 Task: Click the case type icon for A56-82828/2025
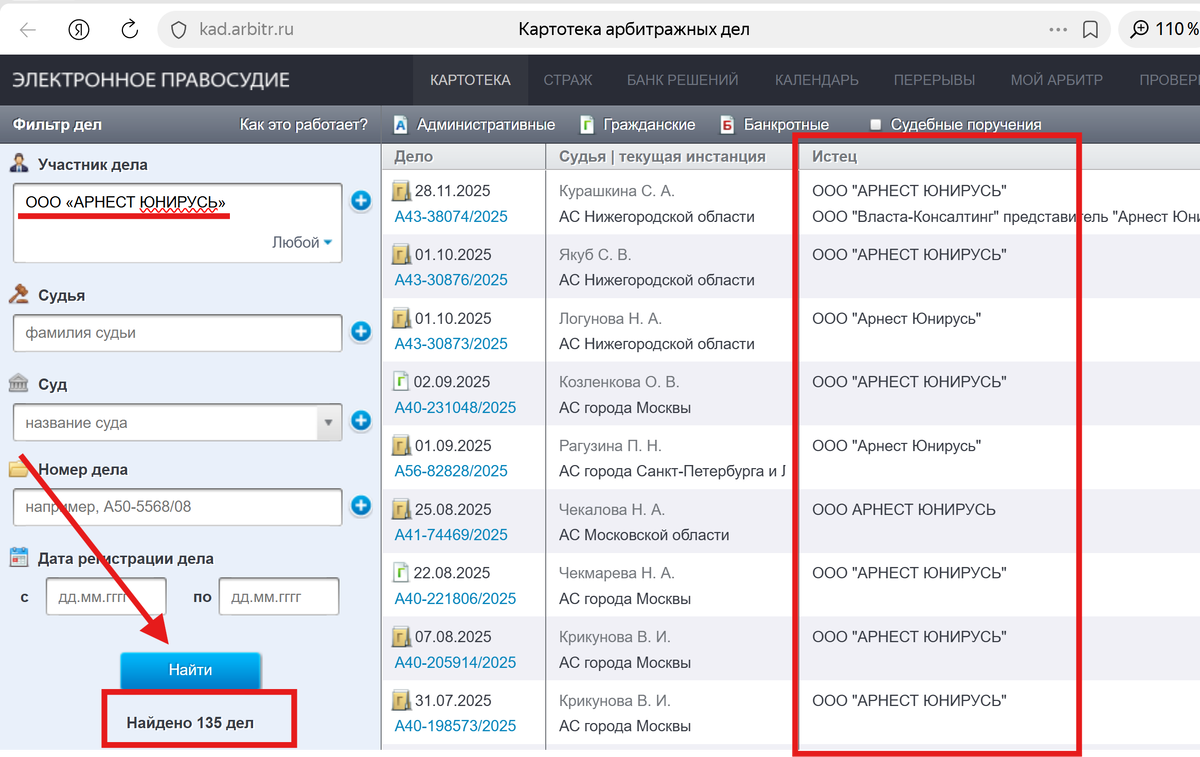click(x=401, y=445)
